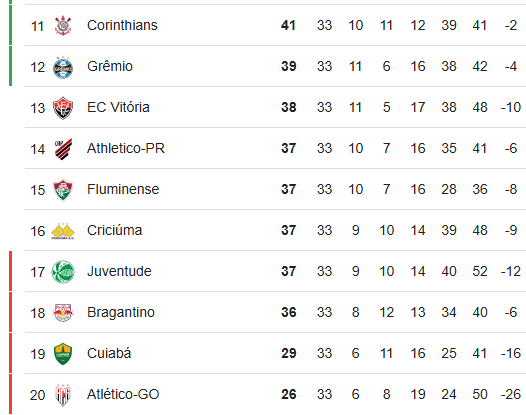
Task: Open the Fluminense team page
Action: [123, 189]
